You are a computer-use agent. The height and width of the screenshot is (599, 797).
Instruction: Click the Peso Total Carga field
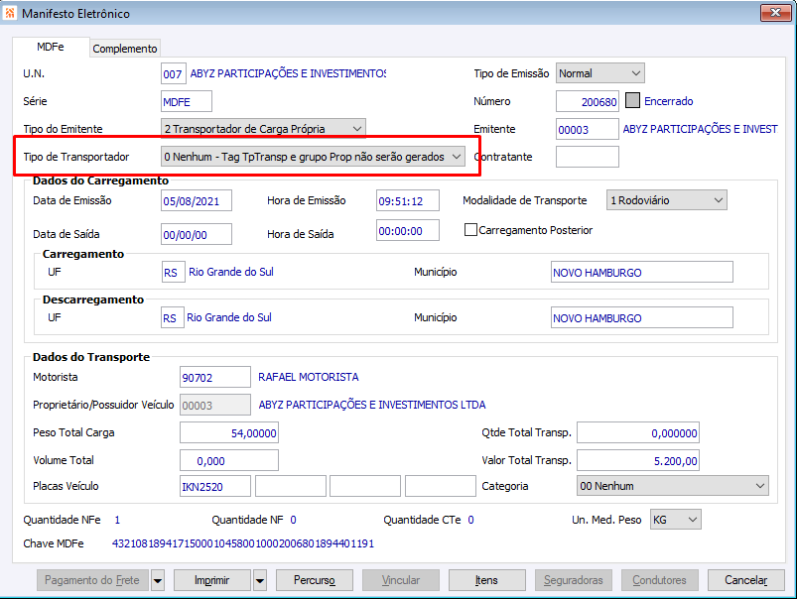(x=229, y=433)
